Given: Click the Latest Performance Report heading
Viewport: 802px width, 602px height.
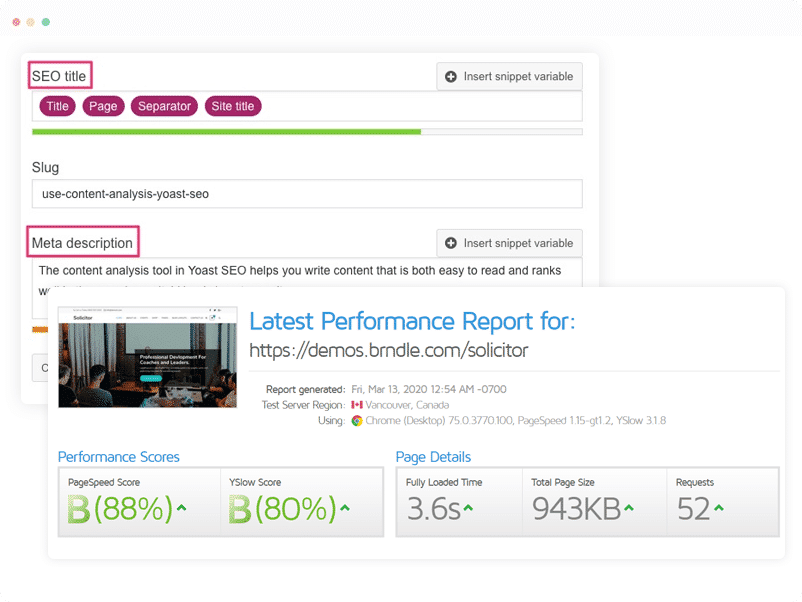Looking at the screenshot, I should click(412, 321).
